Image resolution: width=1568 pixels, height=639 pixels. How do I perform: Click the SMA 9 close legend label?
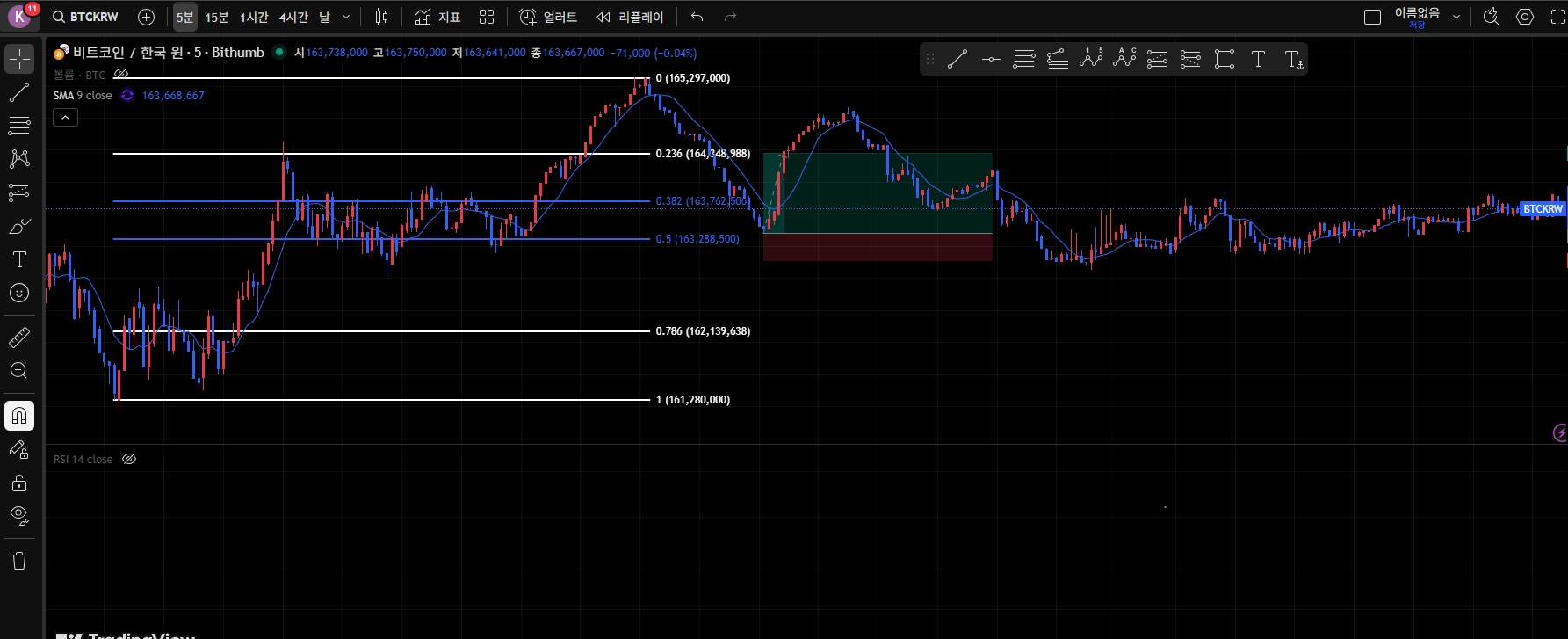tap(83, 95)
